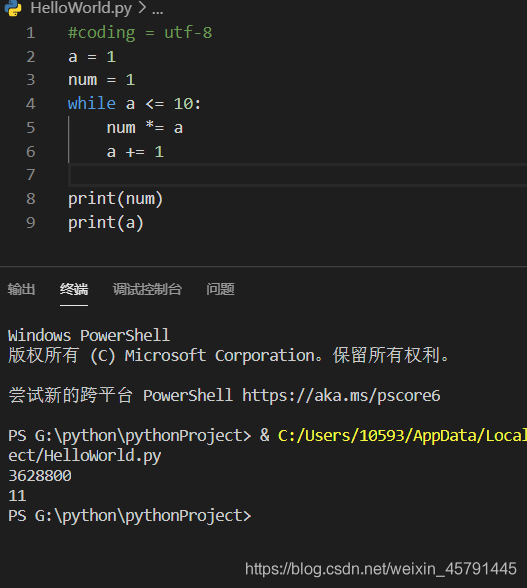527x588 pixels.
Task: Click the num *= a line
Action: pos(145,128)
